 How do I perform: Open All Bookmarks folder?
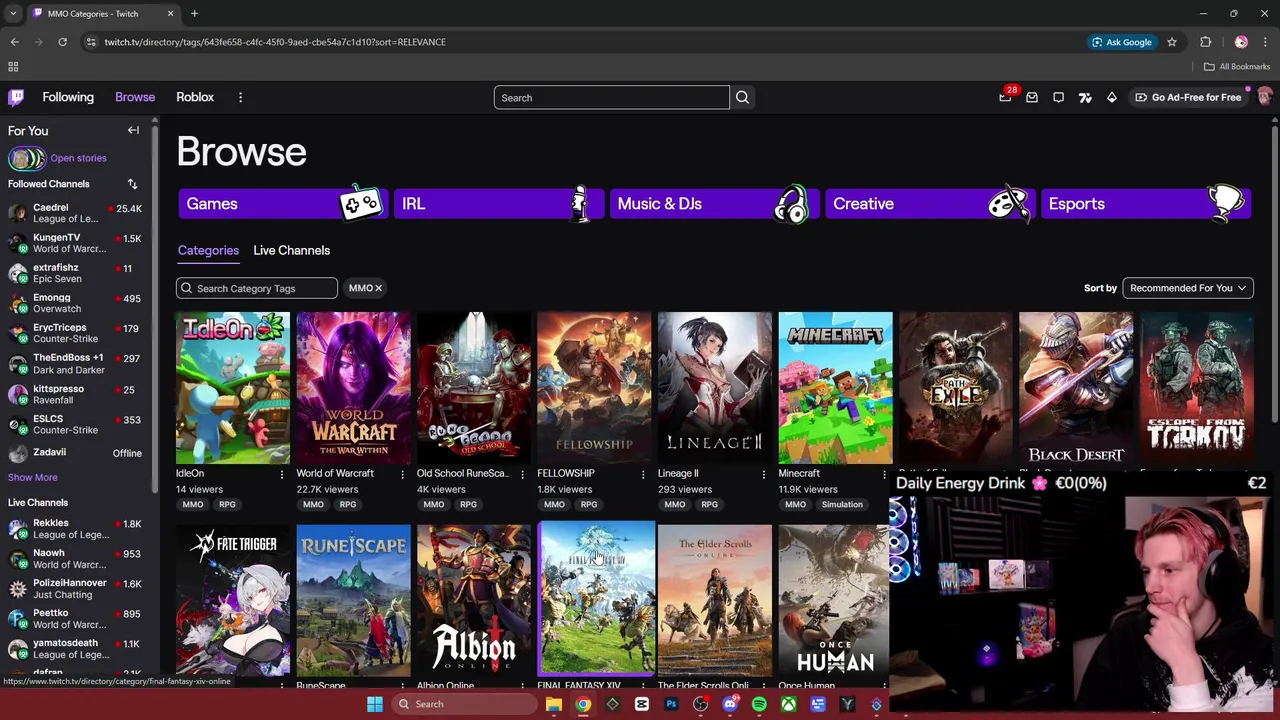(x=1237, y=66)
